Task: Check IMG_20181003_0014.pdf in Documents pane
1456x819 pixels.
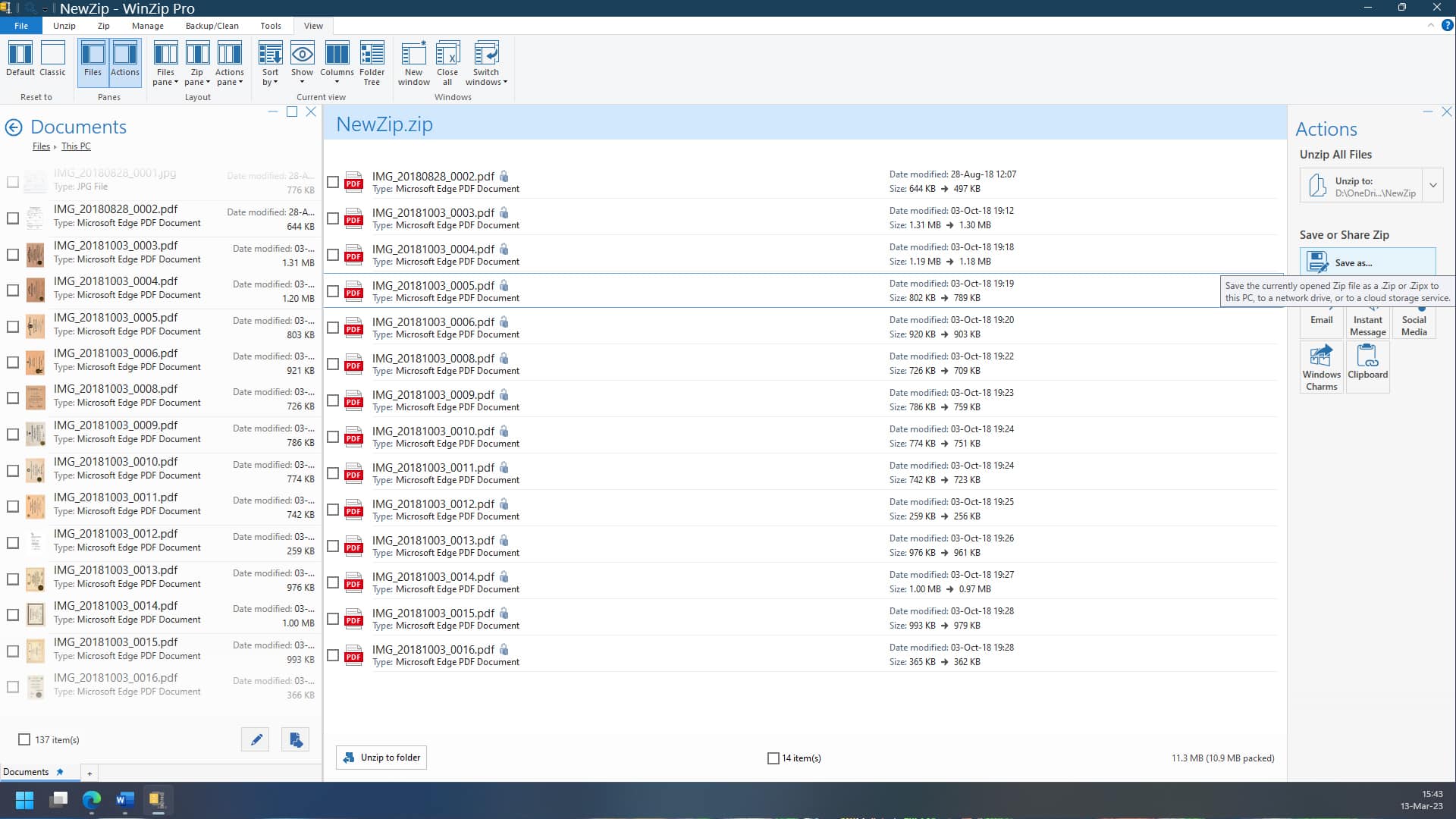Action: 13,615
